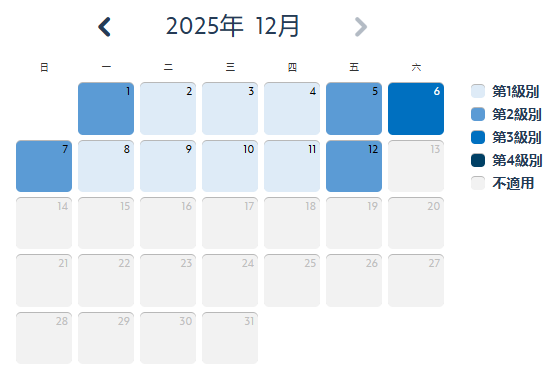560x372 pixels.
Task: Click December 12 date cell
Action: [354, 166]
